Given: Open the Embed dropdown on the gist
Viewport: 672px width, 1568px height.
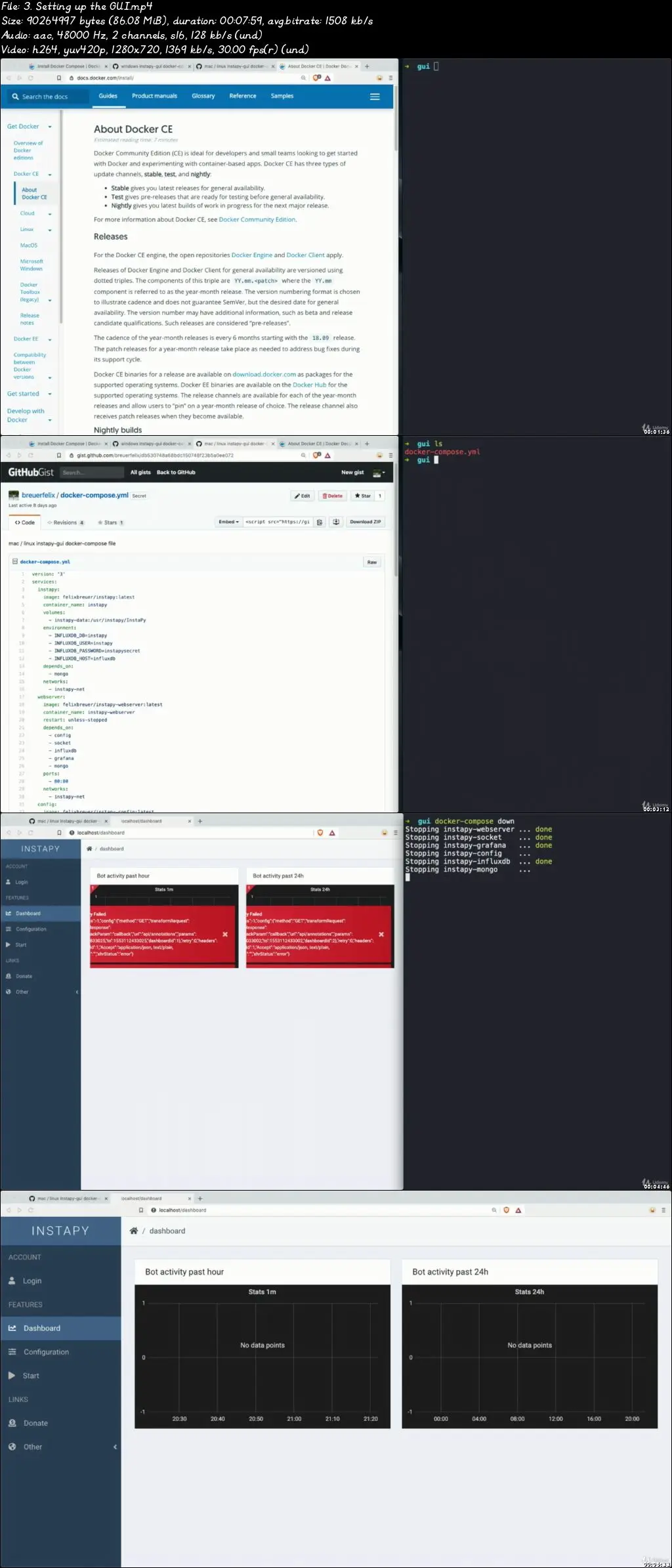Looking at the screenshot, I should point(229,522).
